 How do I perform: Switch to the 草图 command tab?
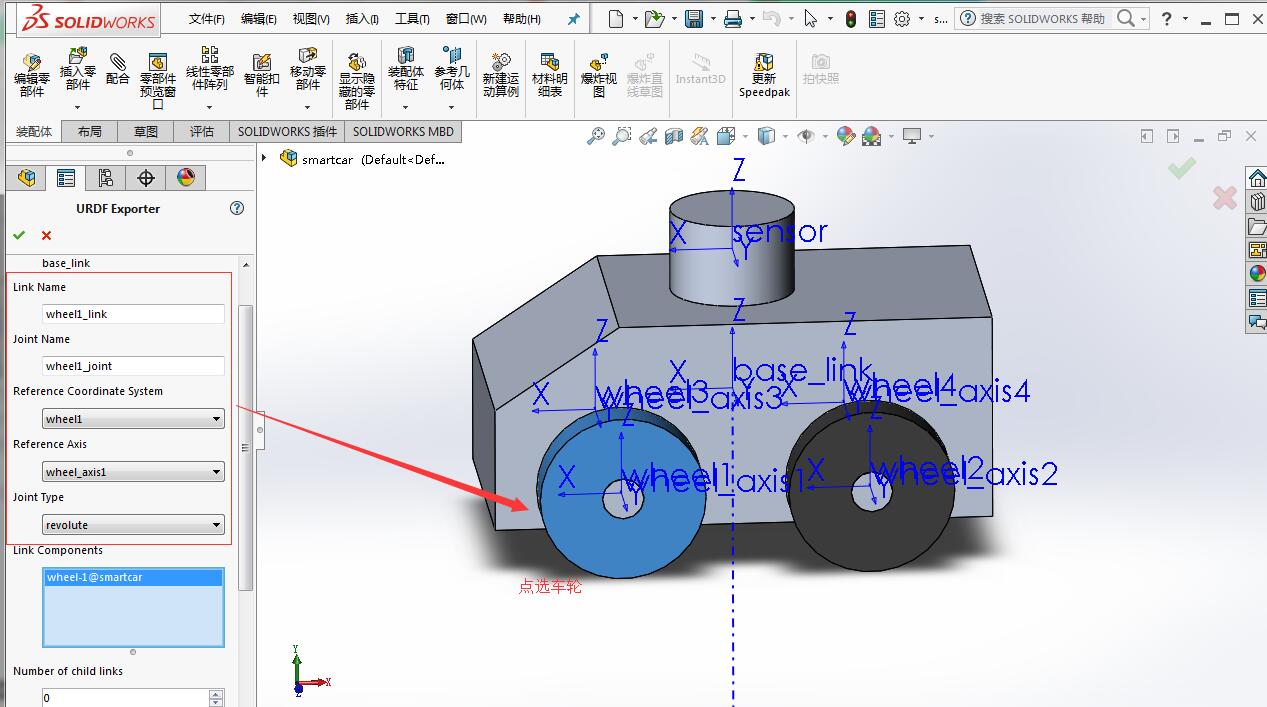pyautogui.click(x=146, y=131)
